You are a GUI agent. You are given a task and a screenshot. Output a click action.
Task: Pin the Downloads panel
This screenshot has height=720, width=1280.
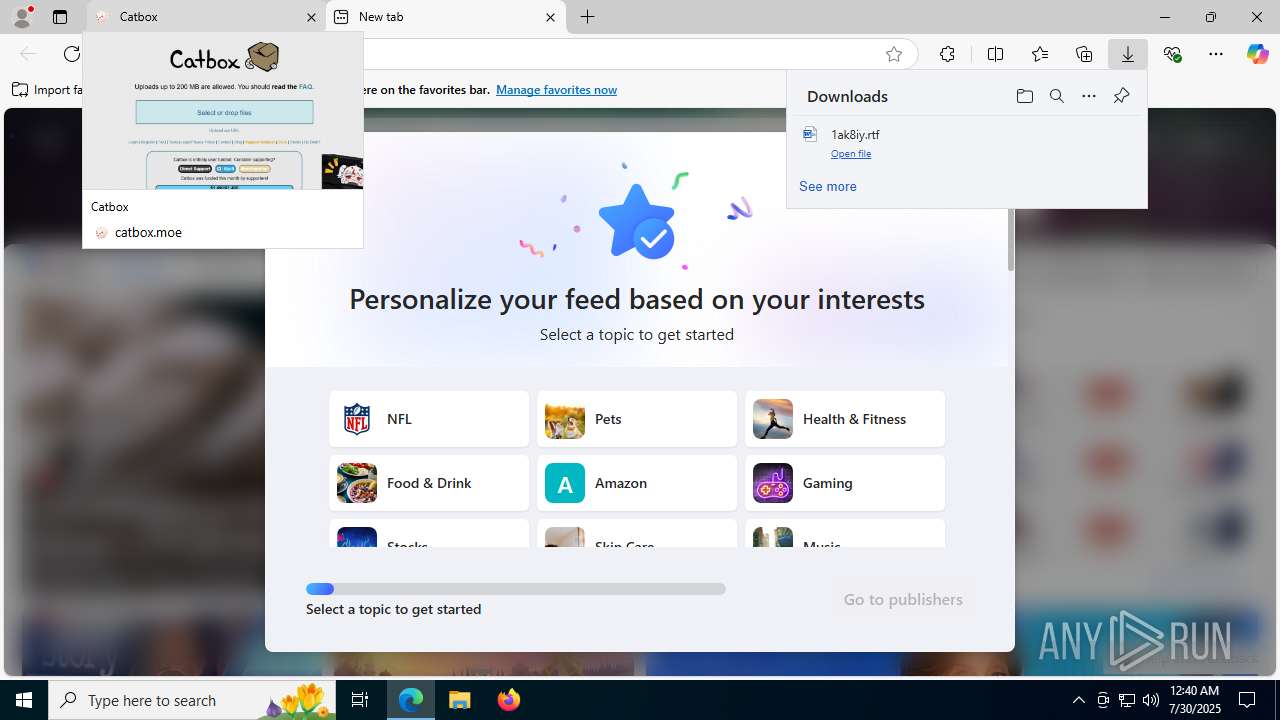coord(1121,96)
